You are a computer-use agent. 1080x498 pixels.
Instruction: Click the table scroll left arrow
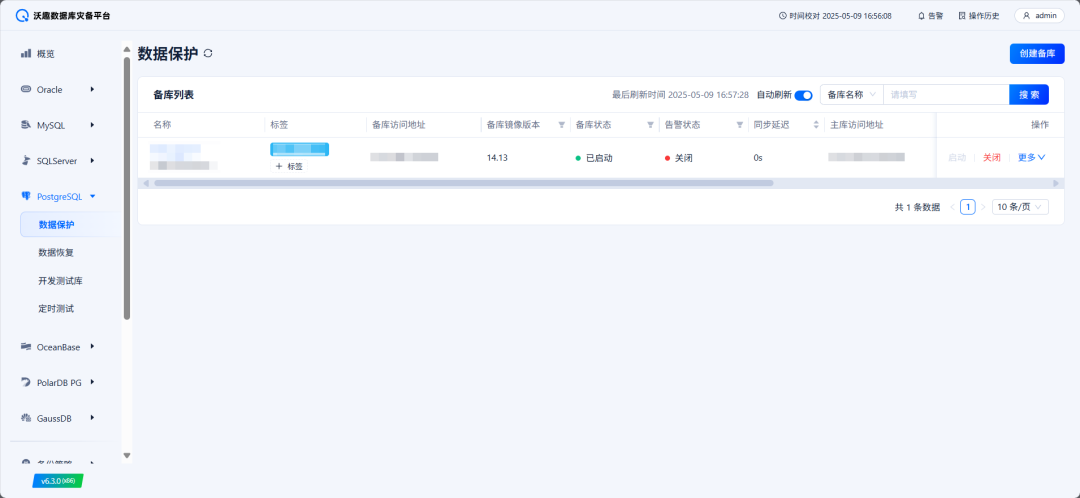[x=145, y=183]
